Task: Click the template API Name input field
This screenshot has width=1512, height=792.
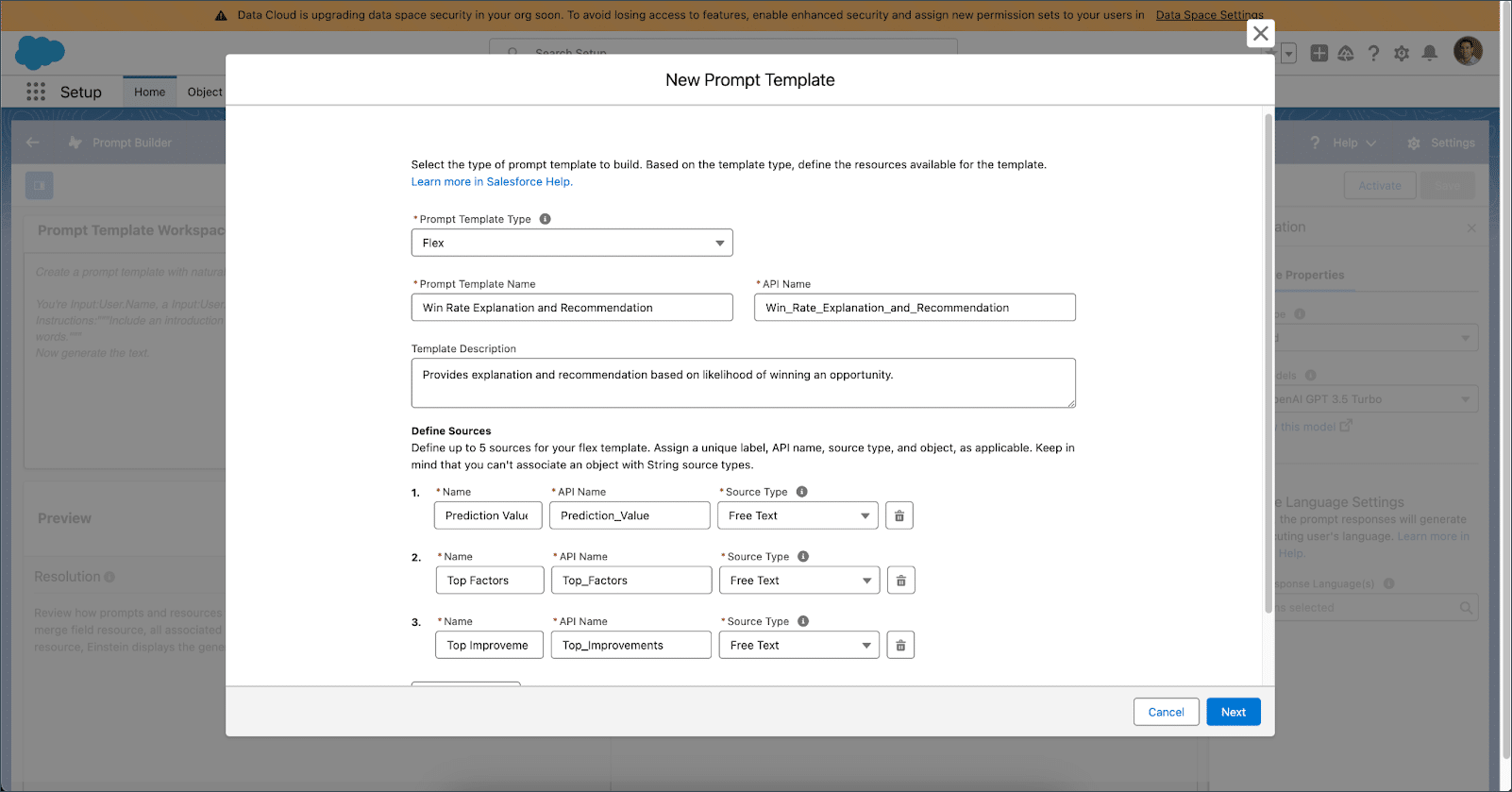Action: click(x=915, y=308)
